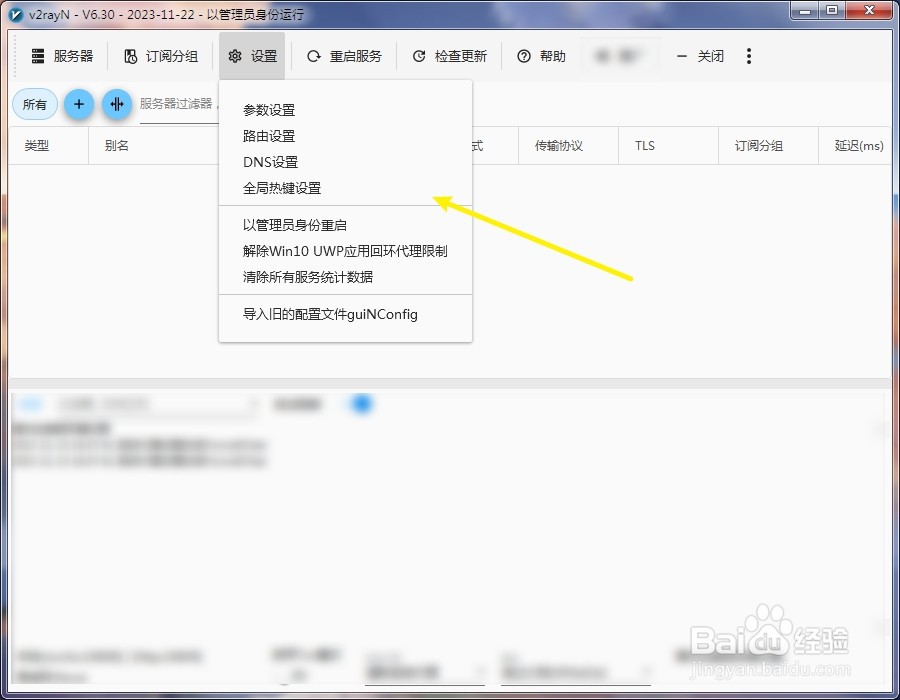Click the blue plus add-group button
Screen dimensions: 900x700
pos(79,104)
